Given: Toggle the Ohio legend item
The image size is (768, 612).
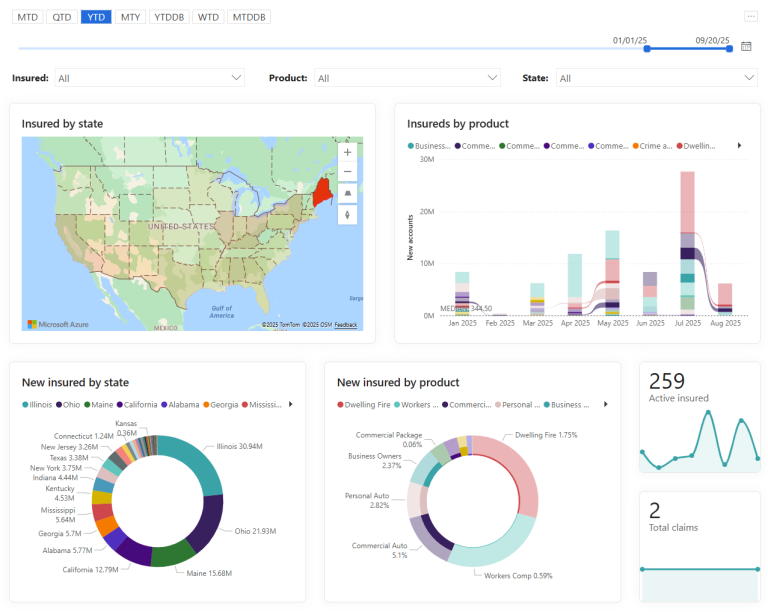Looking at the screenshot, I should 68,404.
